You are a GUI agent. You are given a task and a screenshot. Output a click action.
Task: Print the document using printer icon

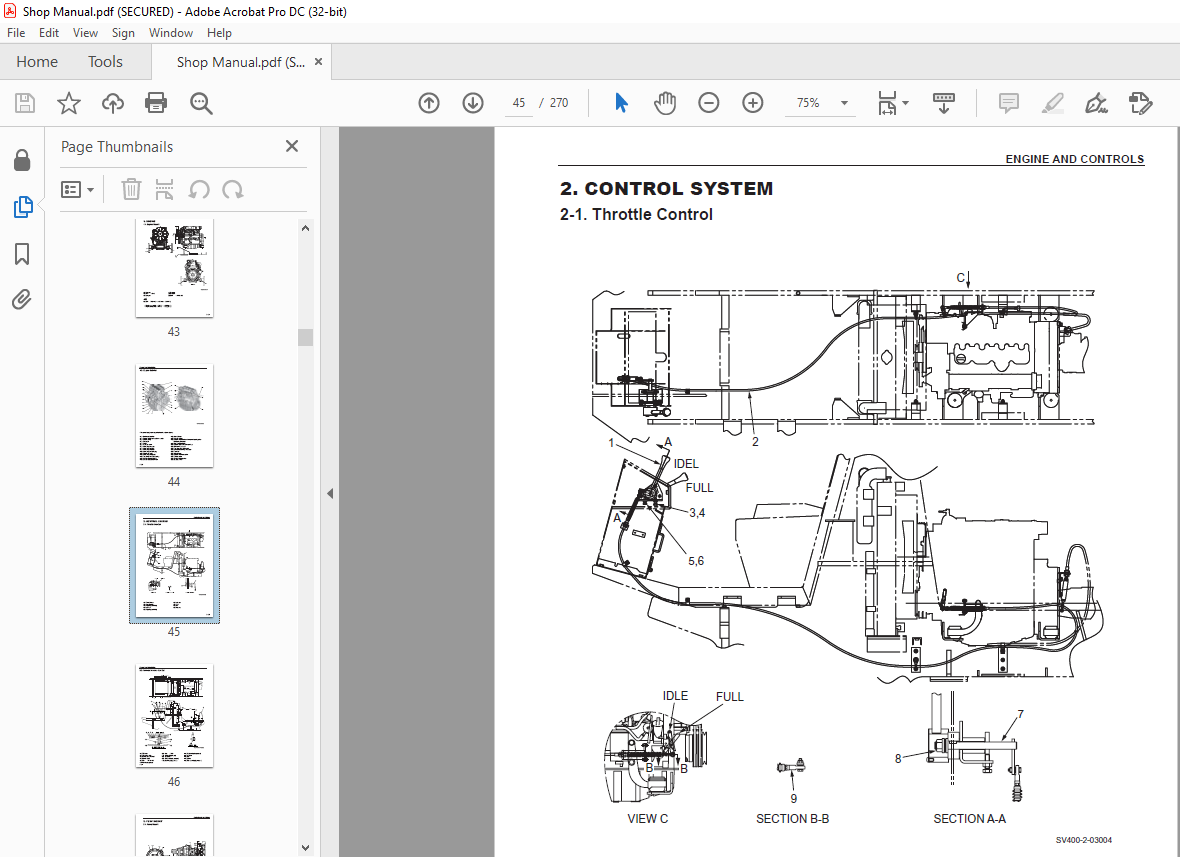click(156, 103)
